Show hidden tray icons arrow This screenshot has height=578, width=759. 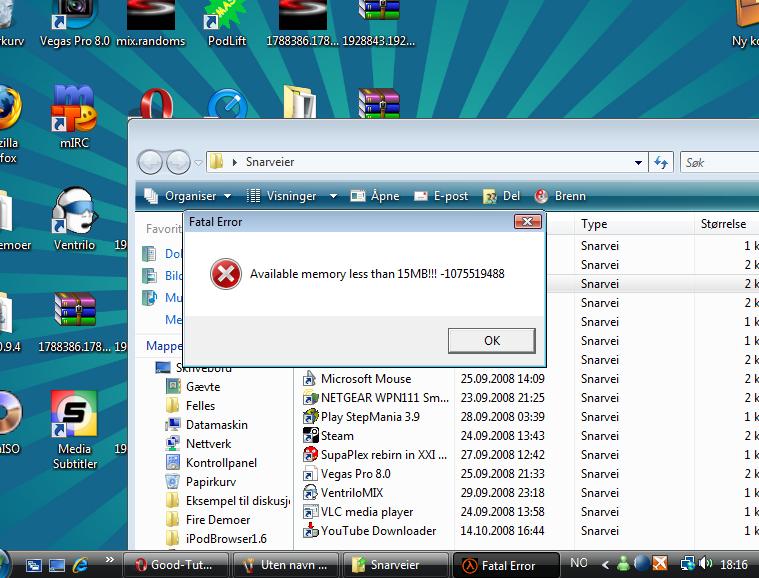click(x=605, y=564)
